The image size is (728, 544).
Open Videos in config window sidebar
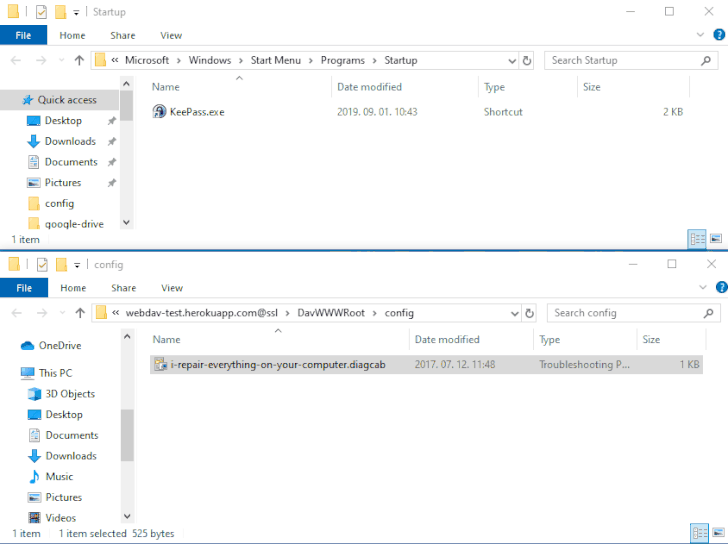(60, 518)
